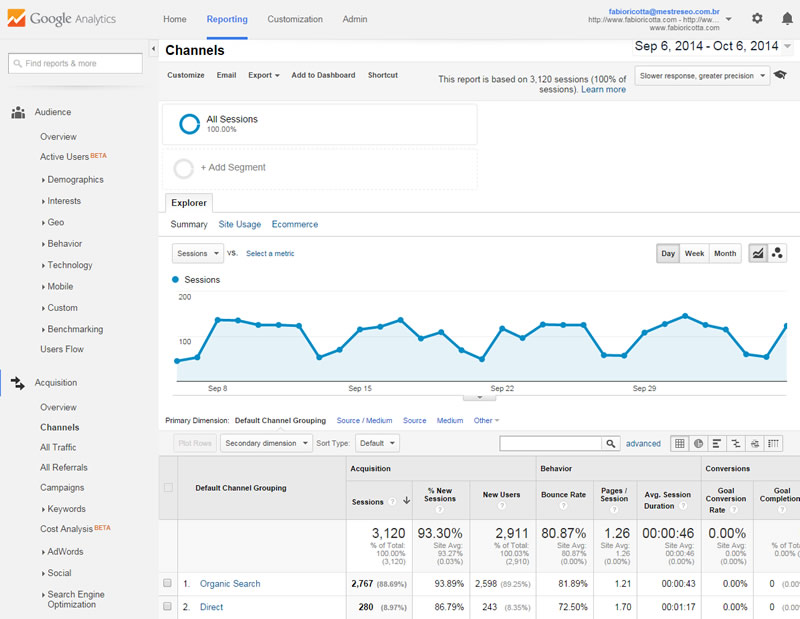Click the graduation cap help icon
This screenshot has height=619, width=800.
(x=780, y=75)
